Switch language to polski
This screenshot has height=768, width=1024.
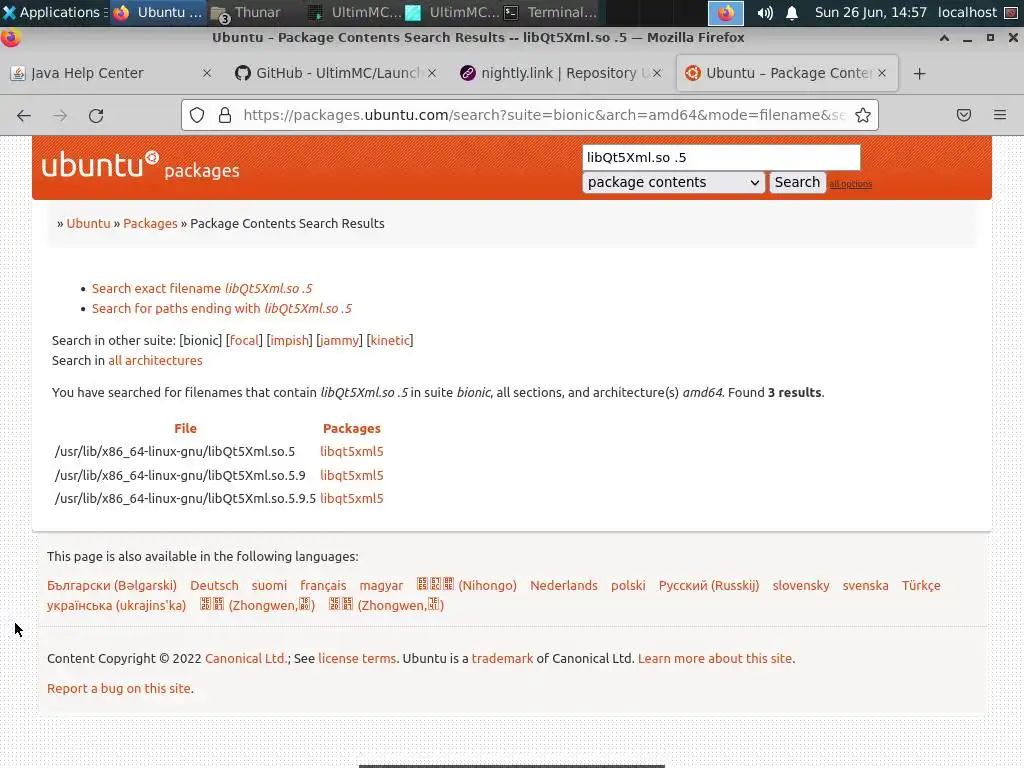[x=628, y=586]
